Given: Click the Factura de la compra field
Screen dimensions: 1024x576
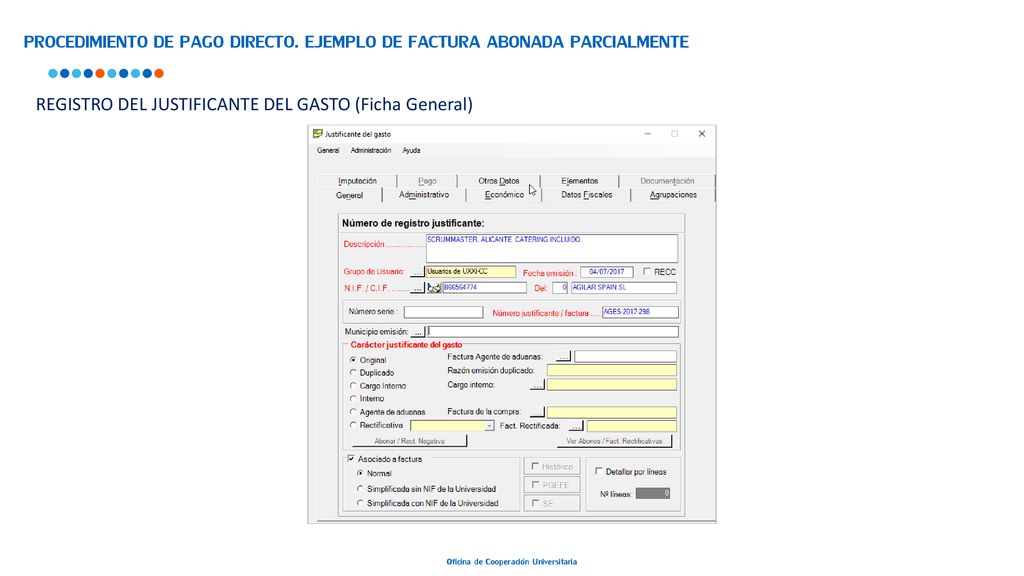Looking at the screenshot, I should pyautogui.click(x=612, y=412).
